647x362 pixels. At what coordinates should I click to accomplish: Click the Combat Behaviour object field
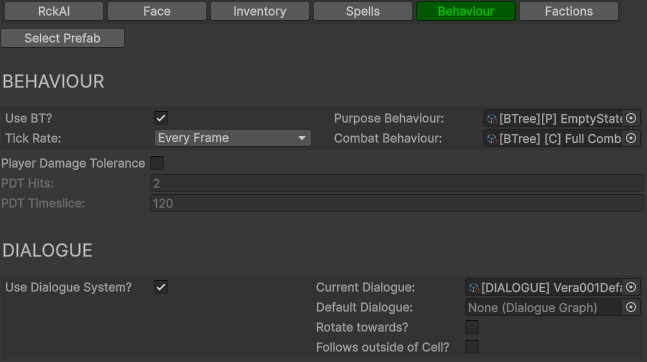pyautogui.click(x=562, y=138)
